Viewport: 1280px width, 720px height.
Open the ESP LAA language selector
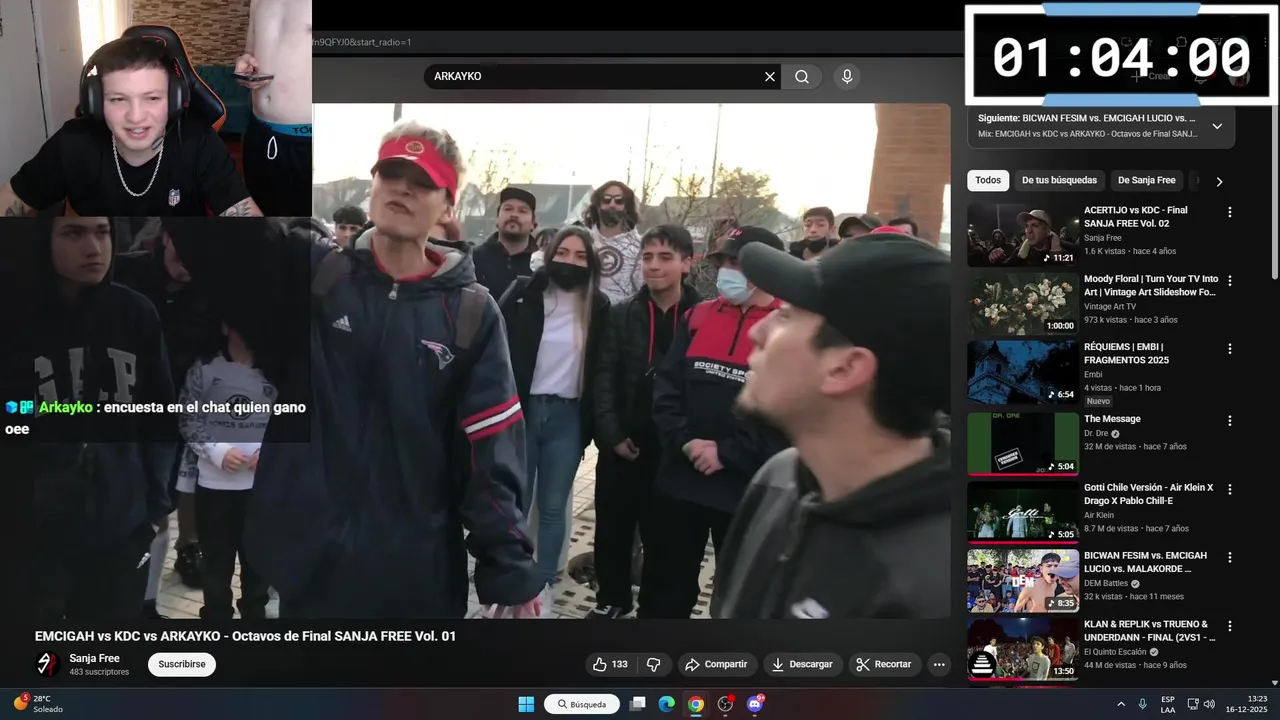(1168, 704)
